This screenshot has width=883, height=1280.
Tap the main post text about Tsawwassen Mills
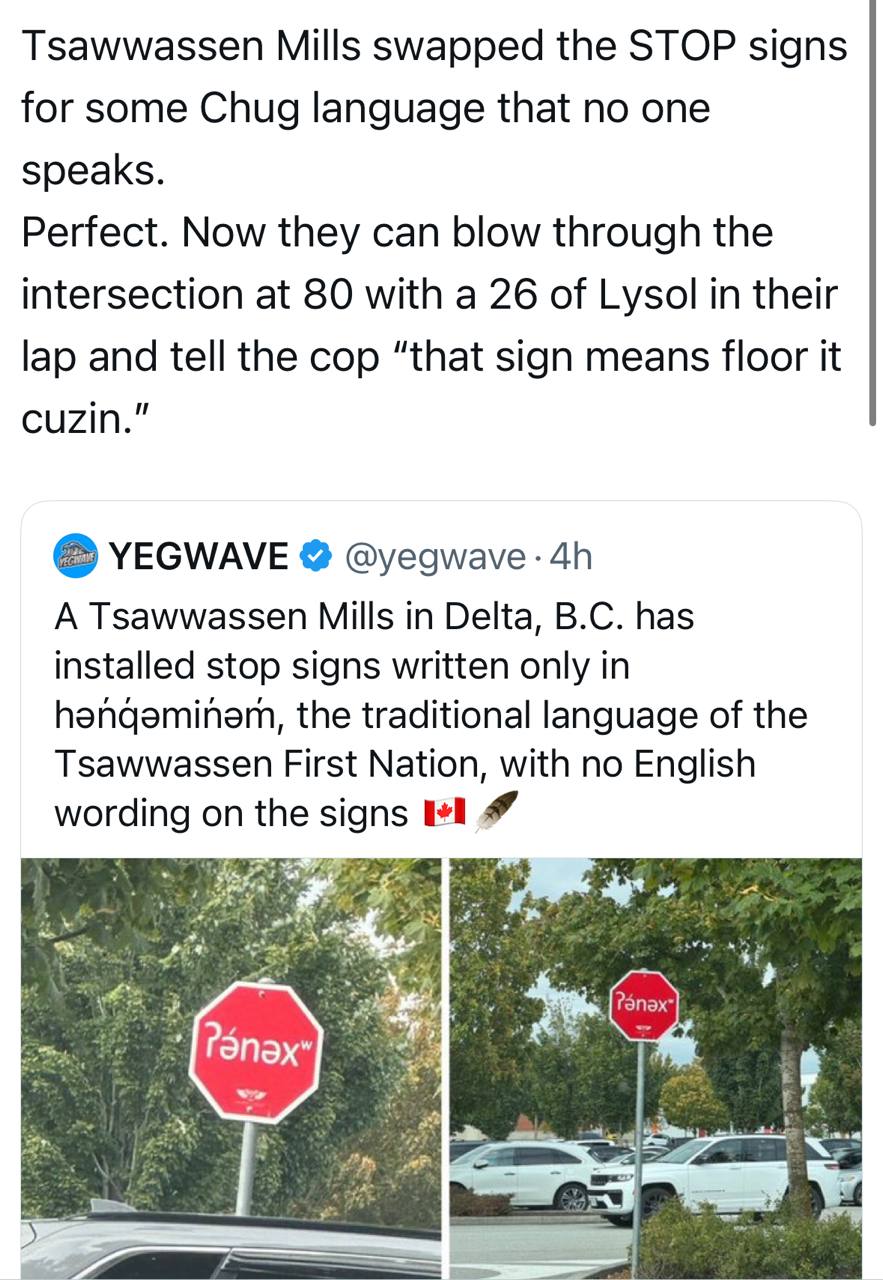click(x=434, y=231)
